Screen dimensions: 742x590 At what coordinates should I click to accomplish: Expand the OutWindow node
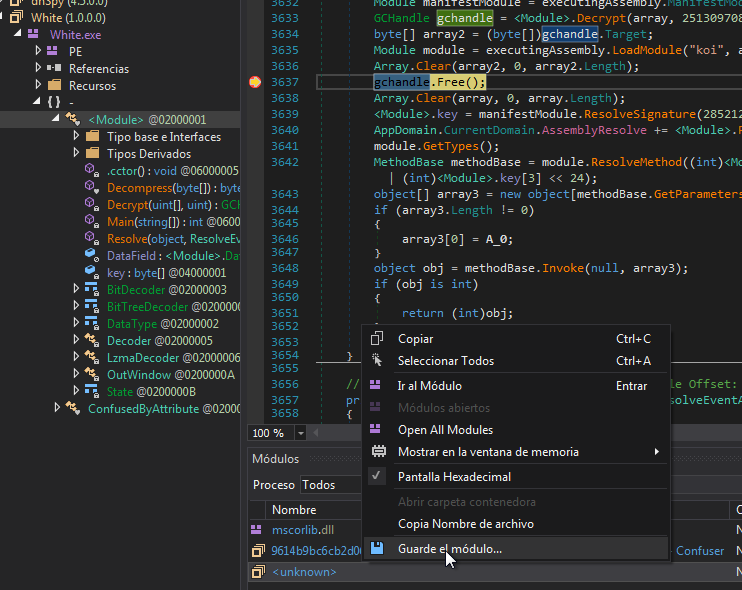[x=76, y=374]
